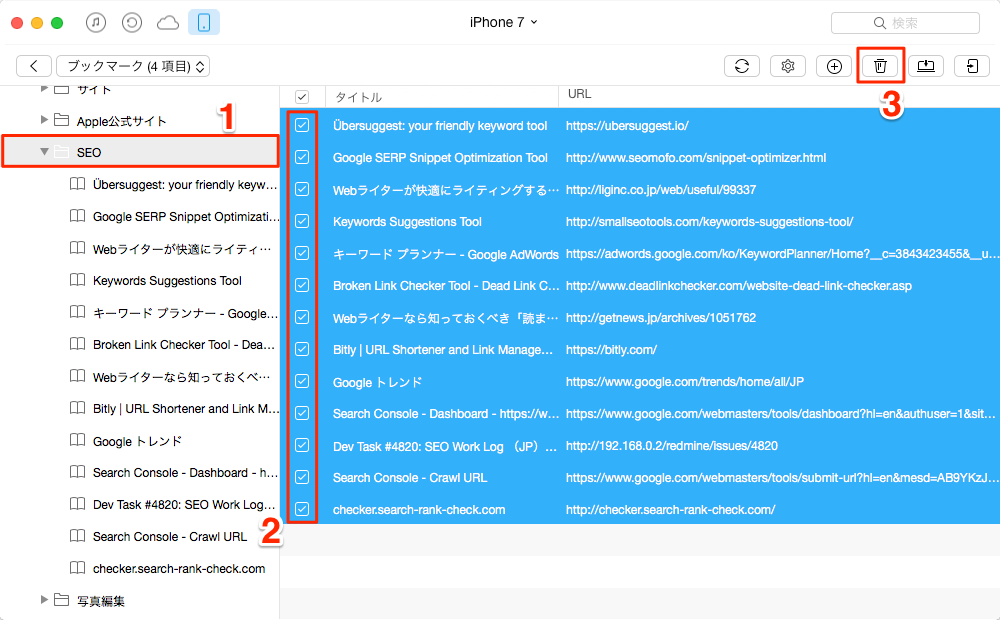Viewport: 1000px width, 620px height.
Task: Uncheck the Google SERP Snippet row checkbox
Action: (x=302, y=158)
